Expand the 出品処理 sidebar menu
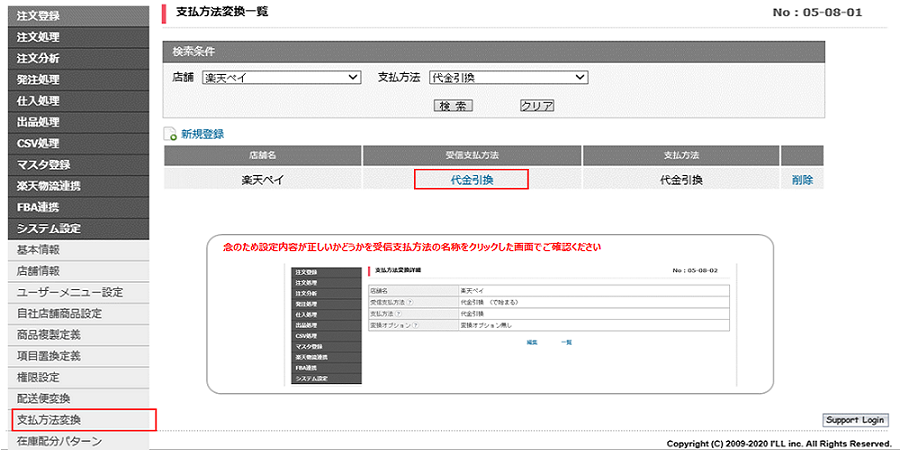The width and height of the screenshot is (900, 450). 78,122
